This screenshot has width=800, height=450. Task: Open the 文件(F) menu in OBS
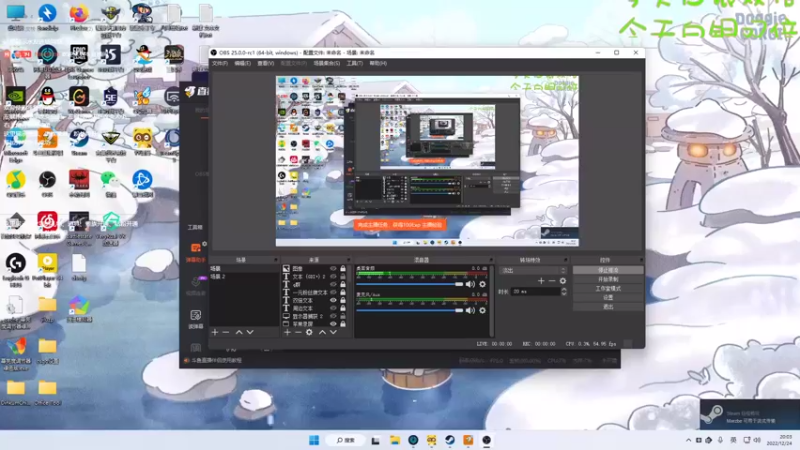[220, 63]
